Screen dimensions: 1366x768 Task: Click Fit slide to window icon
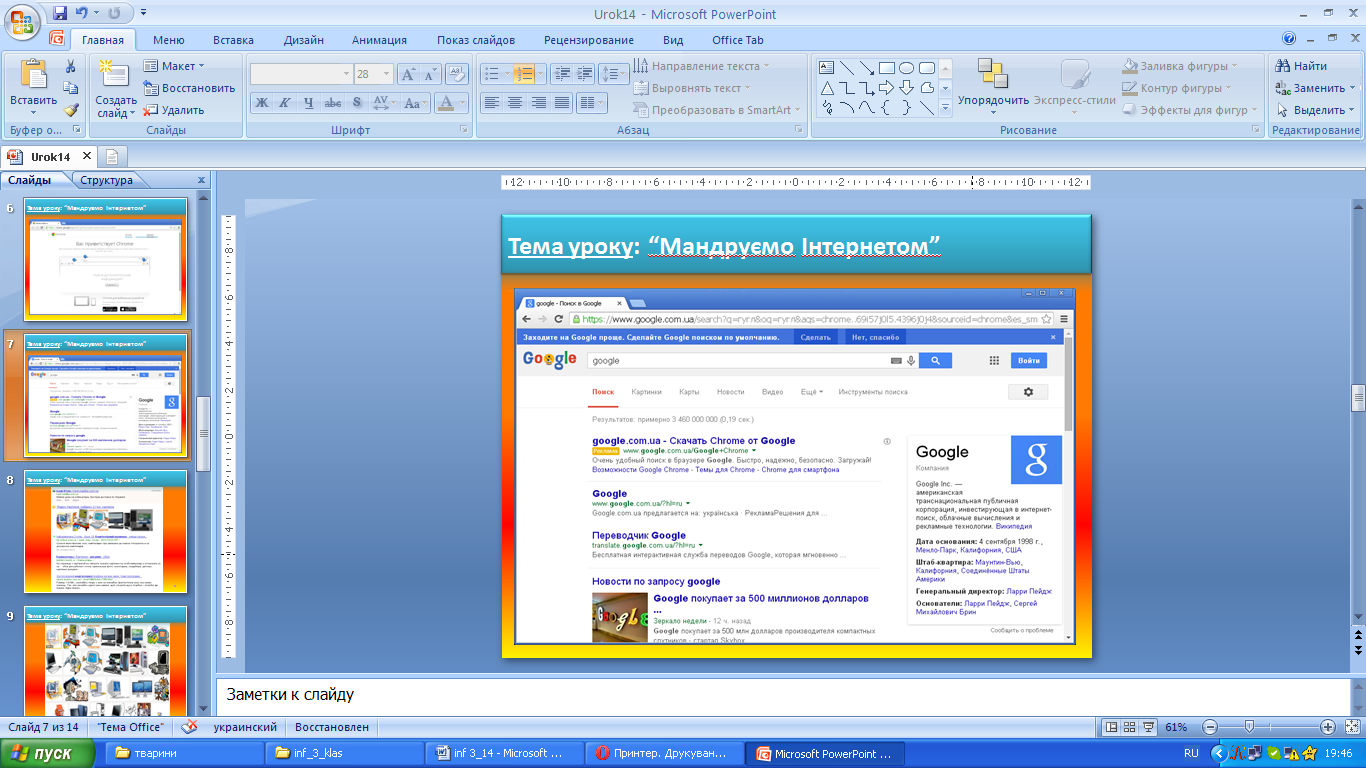[x=1351, y=727]
